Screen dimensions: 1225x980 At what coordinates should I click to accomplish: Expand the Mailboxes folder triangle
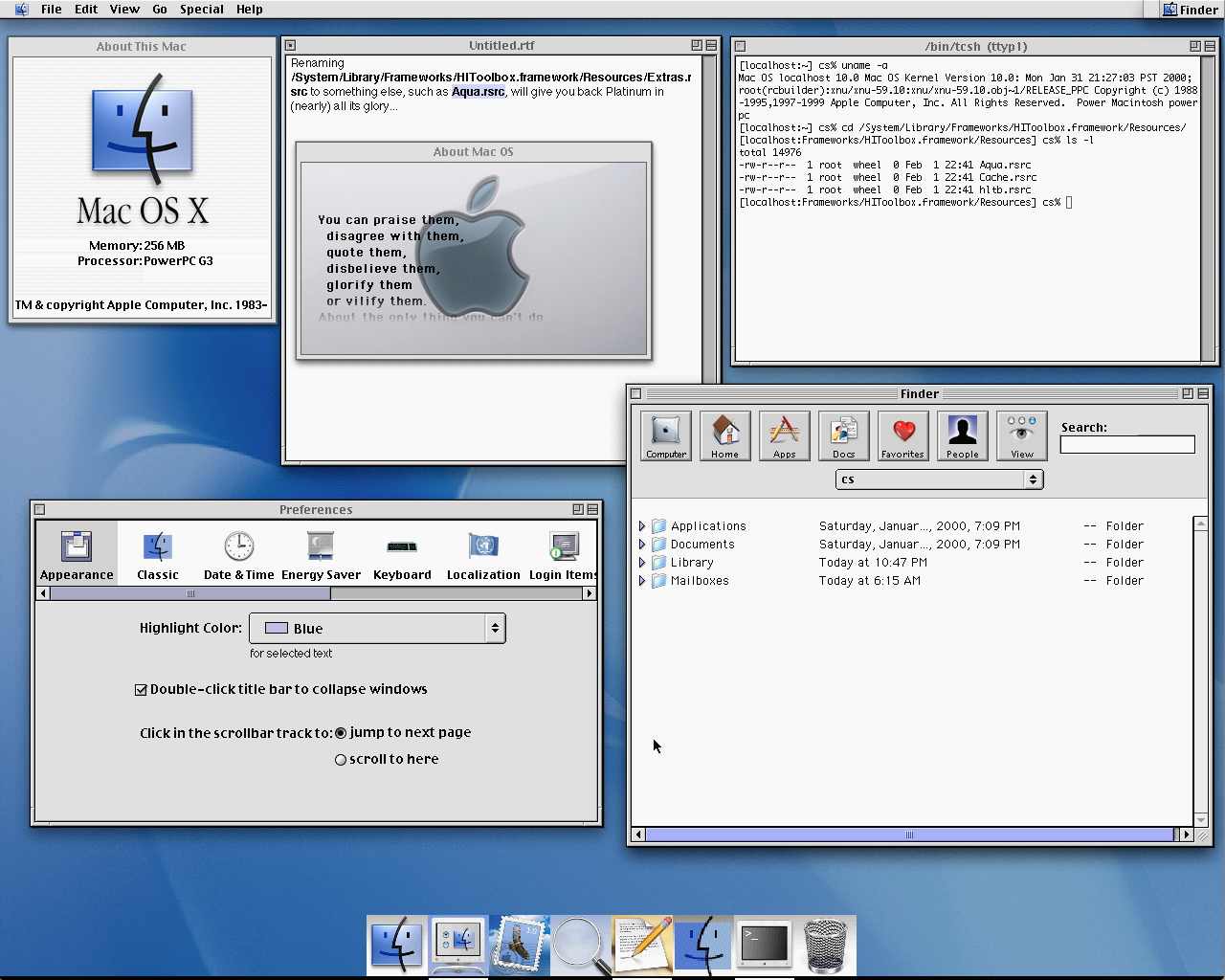[642, 581]
